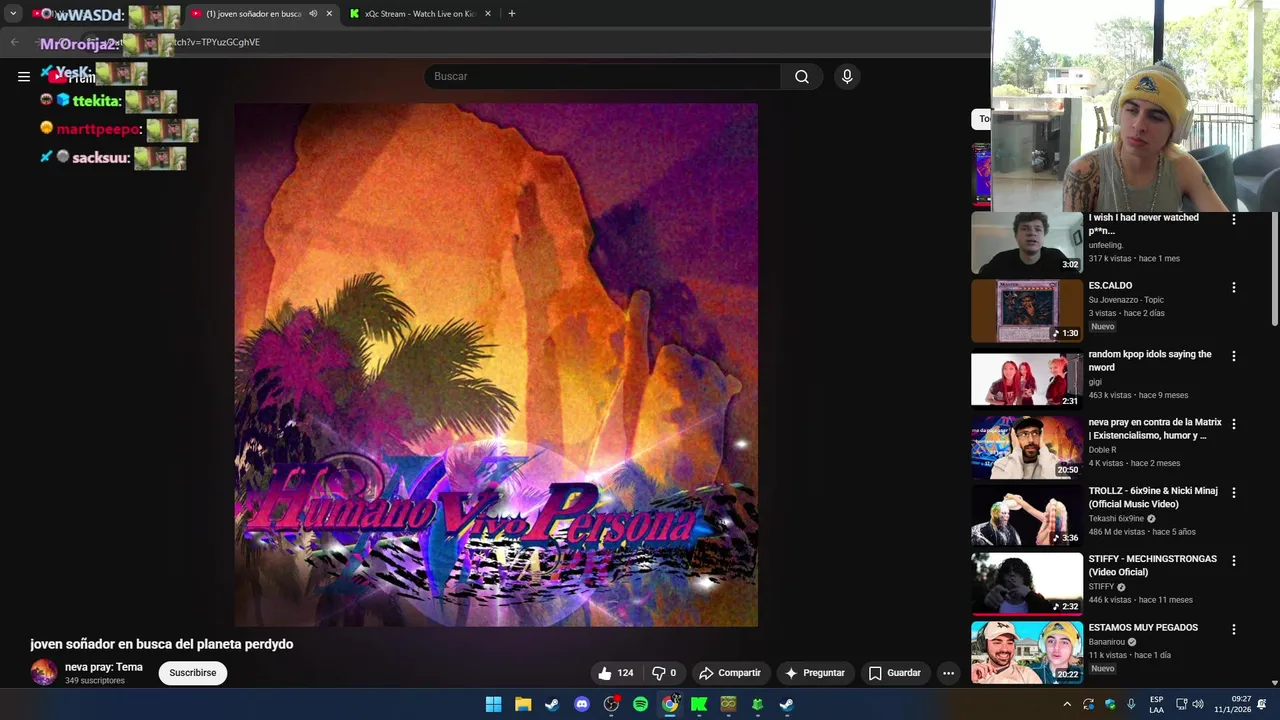
Task: Open the YouTube hamburger guide menu
Action: [x=24, y=76]
